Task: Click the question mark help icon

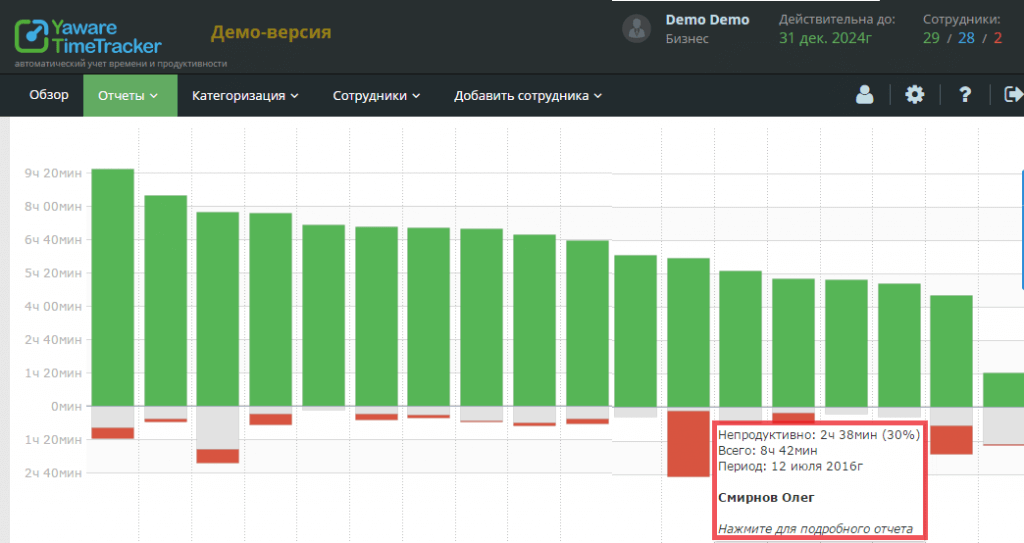Action: [965, 95]
